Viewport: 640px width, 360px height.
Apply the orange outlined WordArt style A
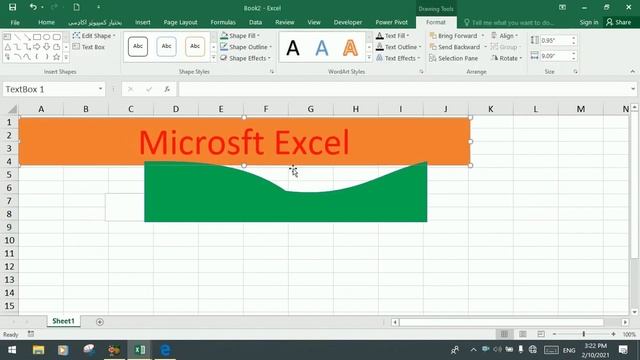(x=350, y=48)
